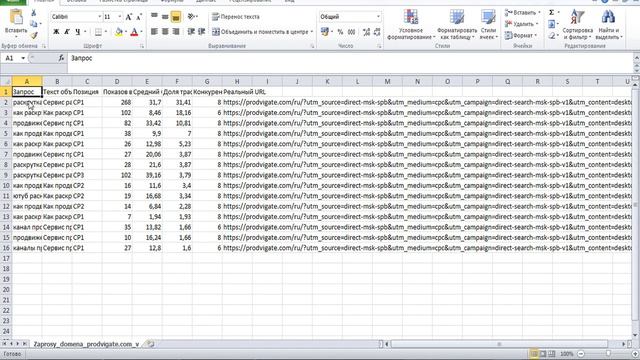Increase font size with the large A icon
This screenshot has height=360, width=640.
[129, 17]
